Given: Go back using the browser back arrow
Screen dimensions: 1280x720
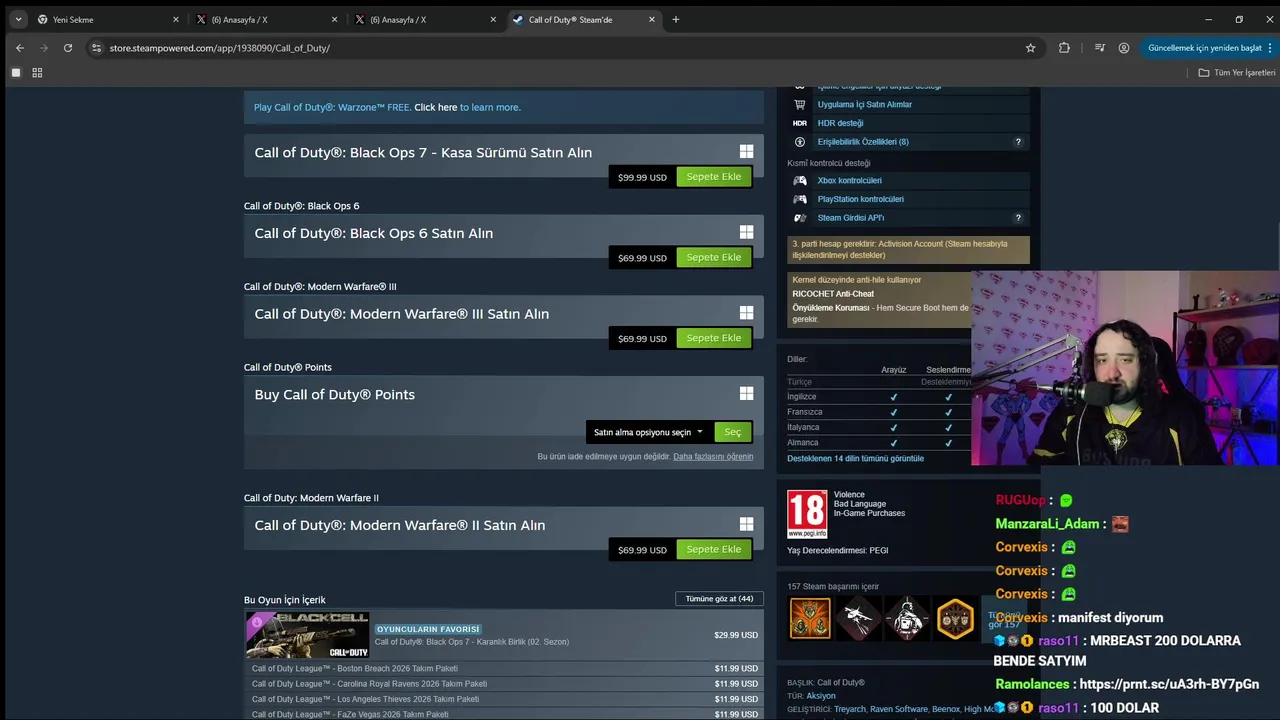Looking at the screenshot, I should 19,48.
